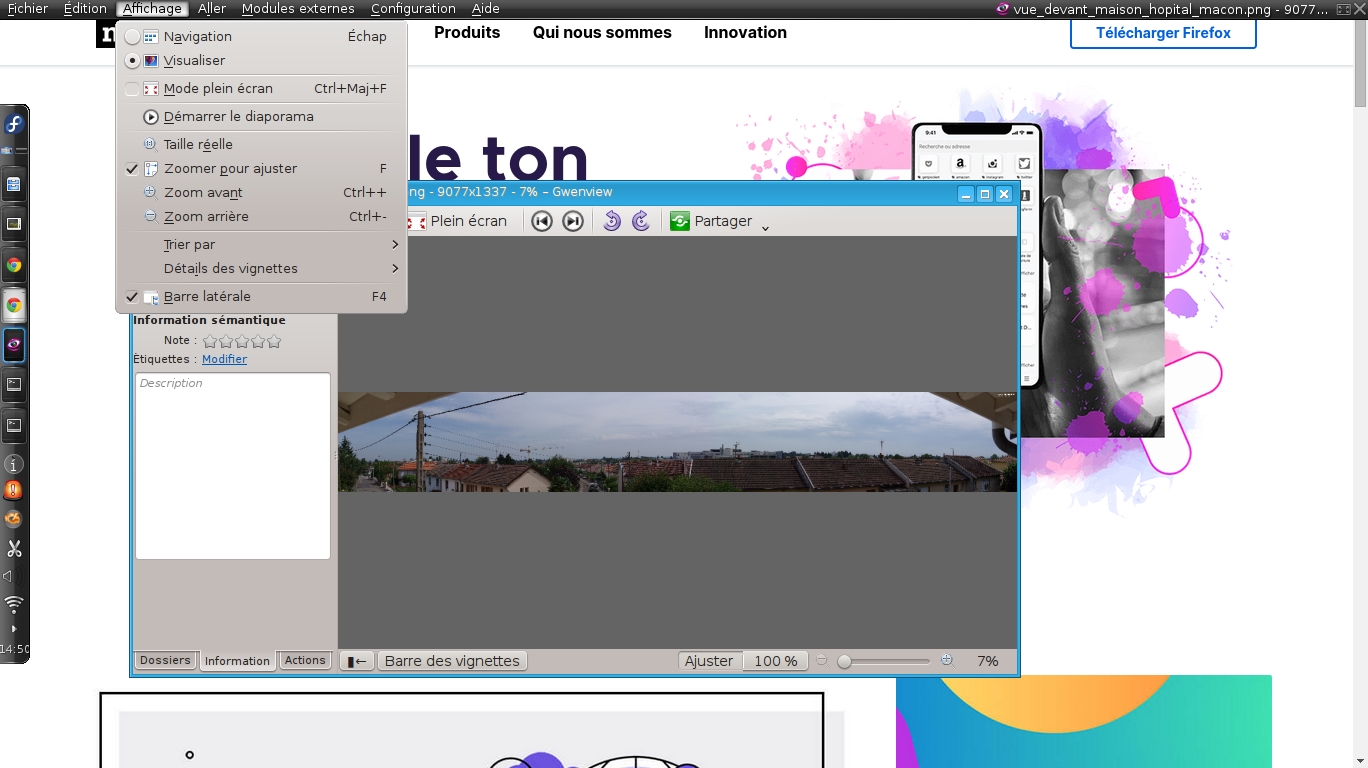
Task: Switch to the Dossiers tab
Action: [x=165, y=660]
